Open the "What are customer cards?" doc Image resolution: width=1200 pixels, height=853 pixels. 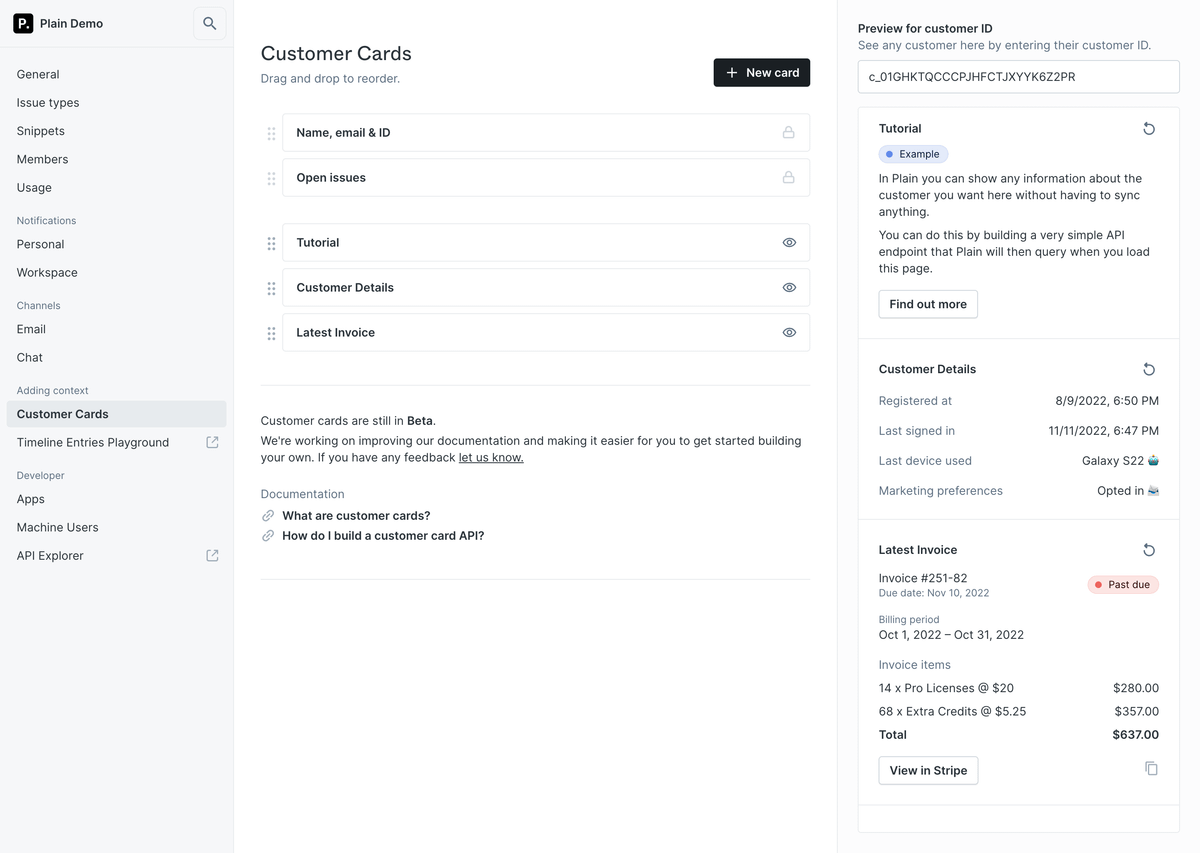[356, 516]
